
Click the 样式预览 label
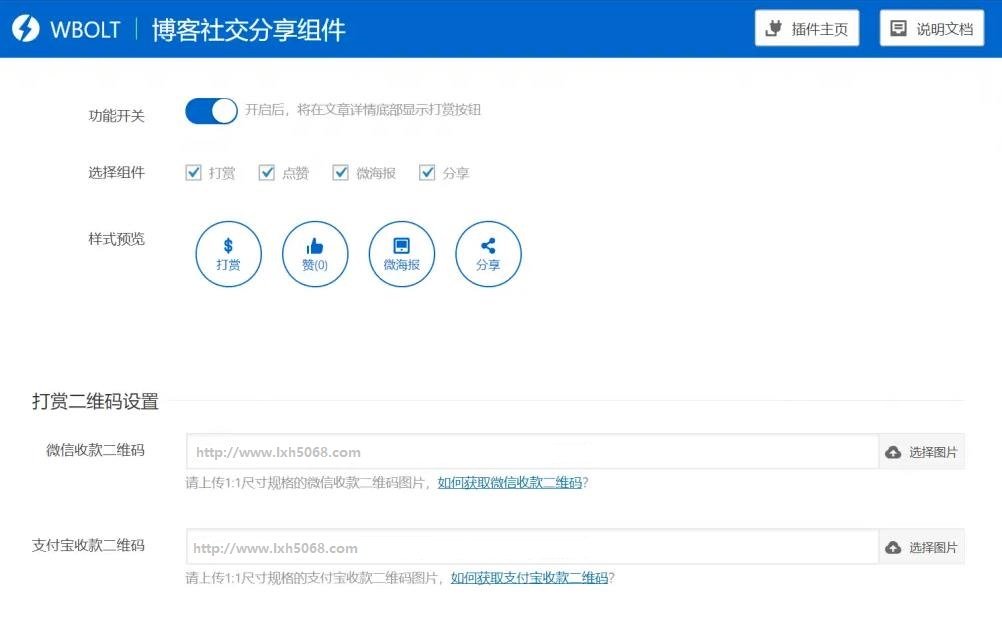116,239
